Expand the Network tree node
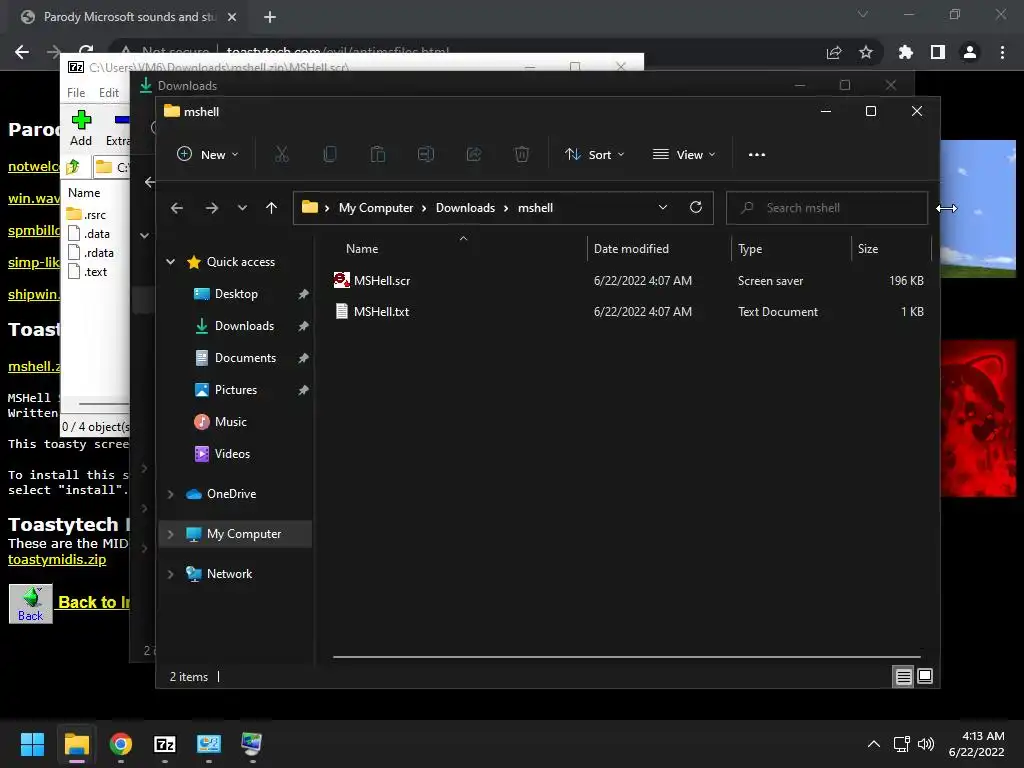 [170, 574]
